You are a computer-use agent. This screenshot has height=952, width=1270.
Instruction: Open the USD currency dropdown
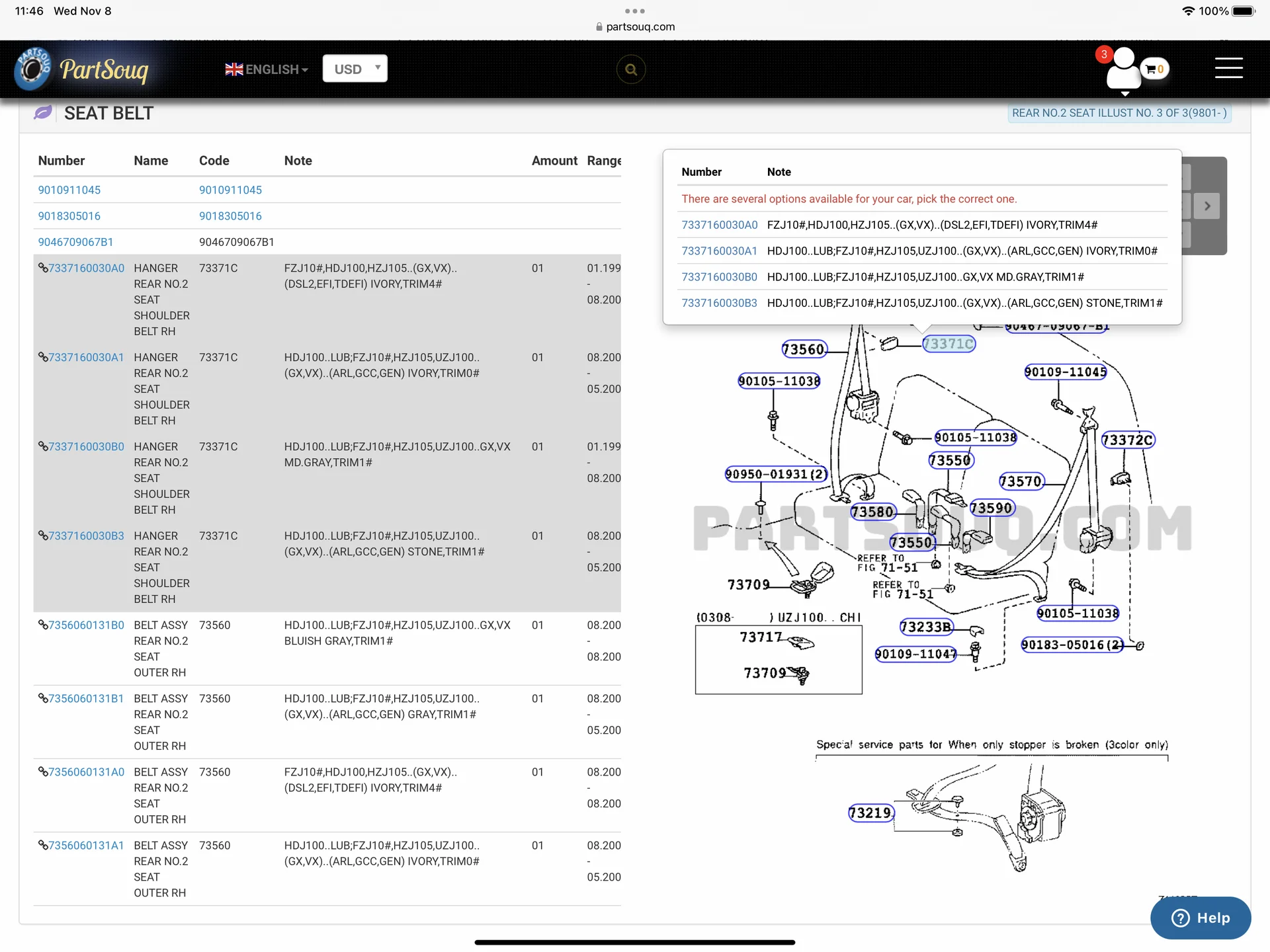355,69
